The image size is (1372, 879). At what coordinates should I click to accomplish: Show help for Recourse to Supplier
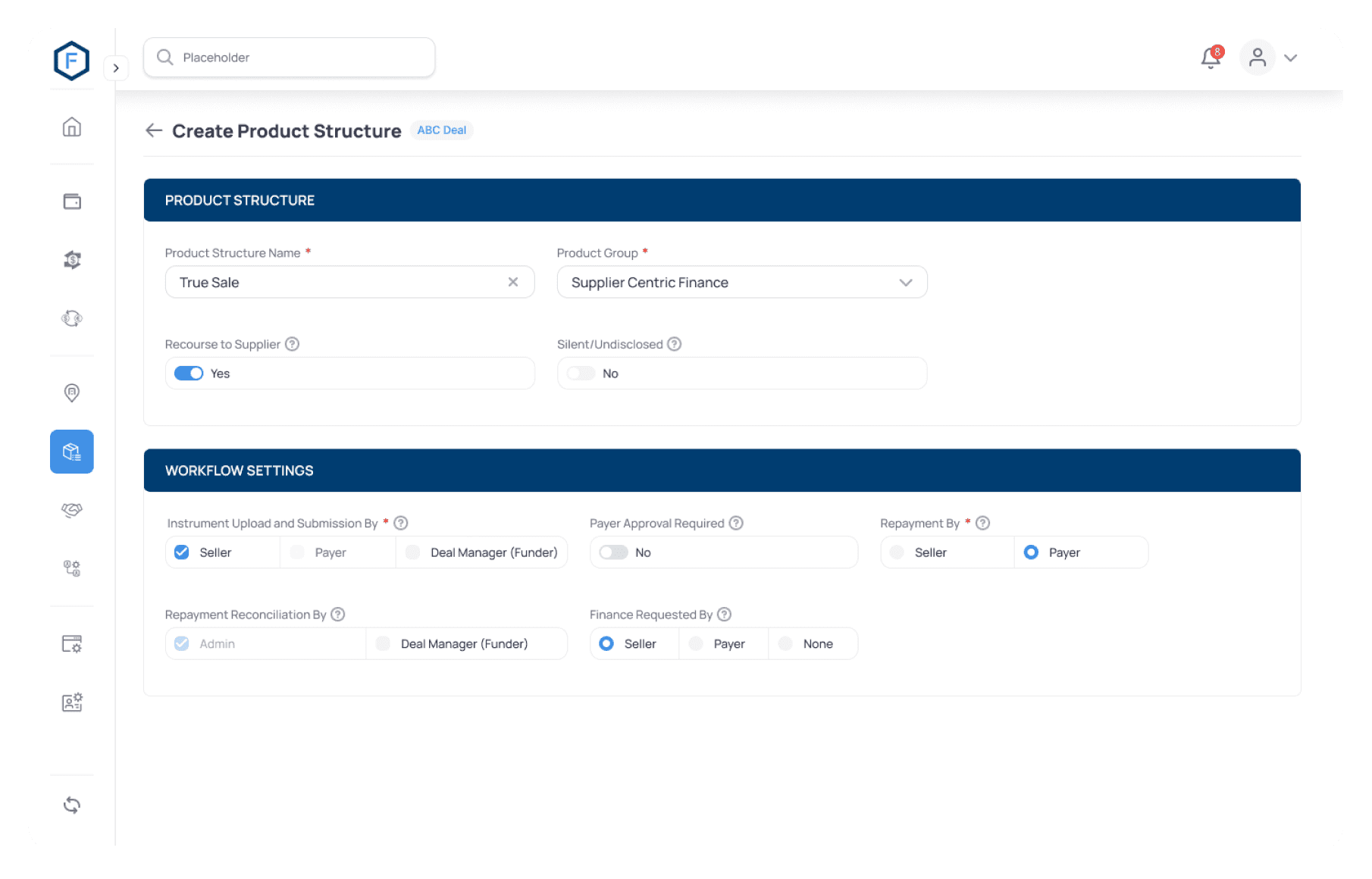[293, 344]
